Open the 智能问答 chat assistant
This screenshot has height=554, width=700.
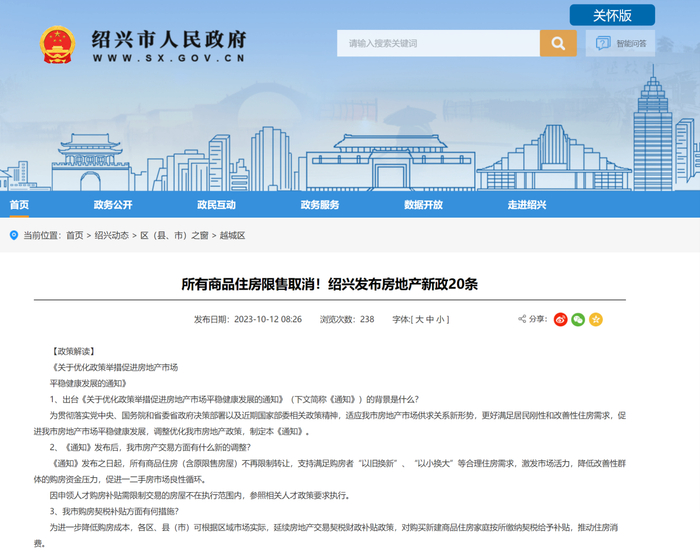click(621, 43)
